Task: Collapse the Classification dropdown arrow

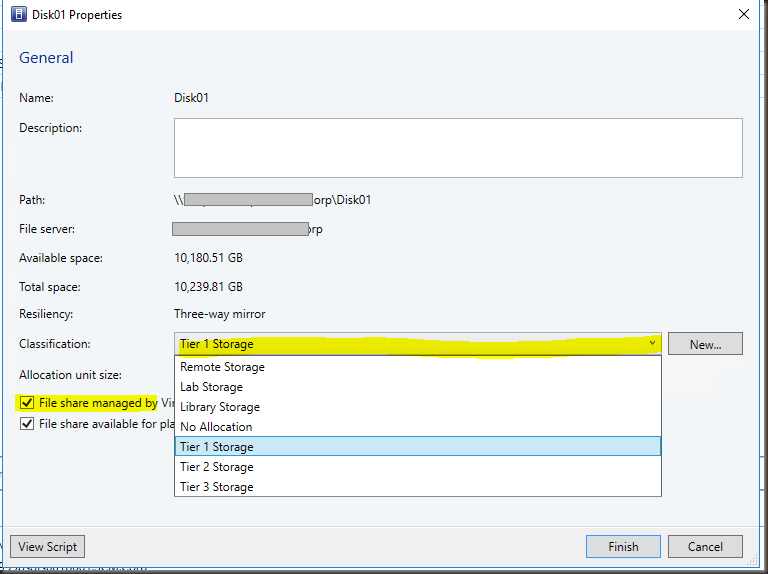Action: point(652,344)
